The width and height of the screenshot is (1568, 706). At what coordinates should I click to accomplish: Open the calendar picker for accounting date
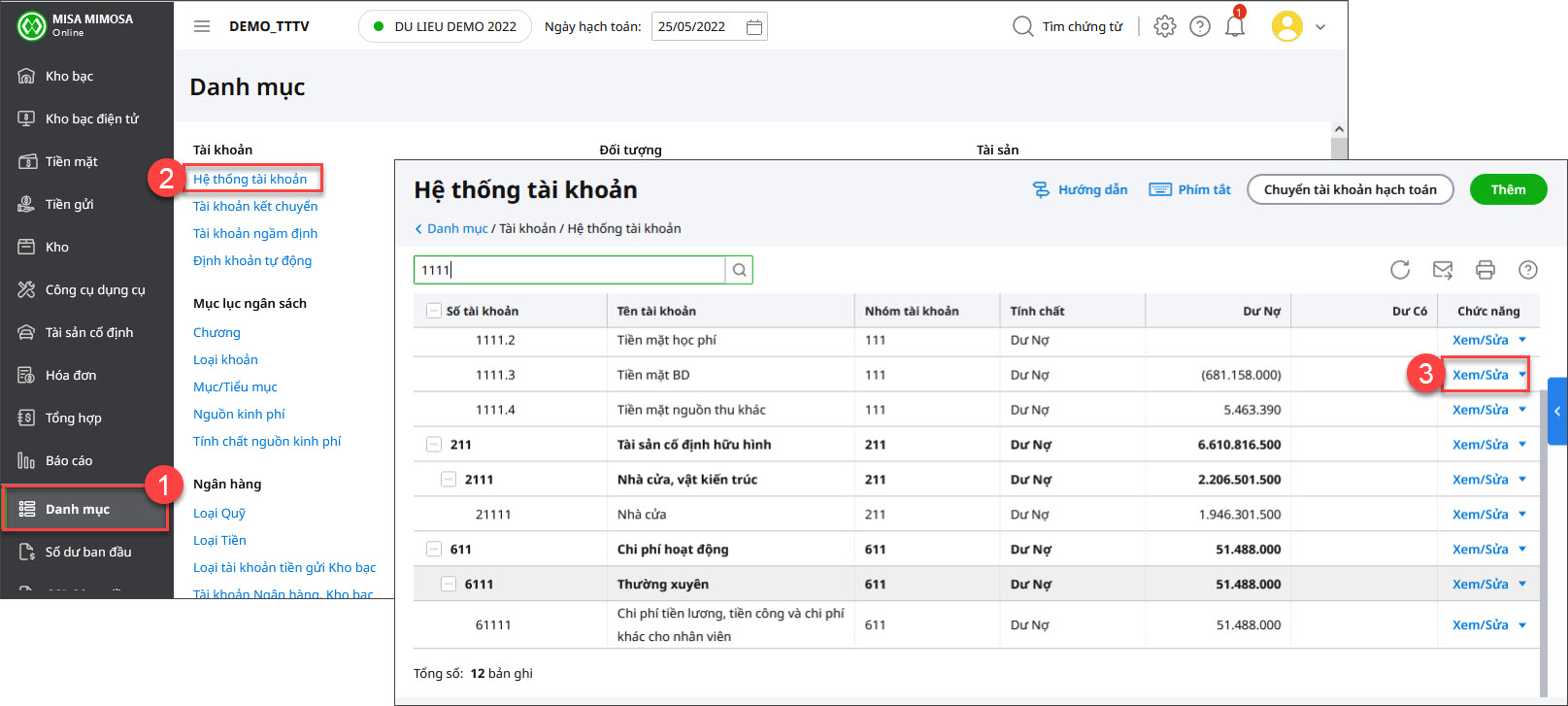[753, 27]
